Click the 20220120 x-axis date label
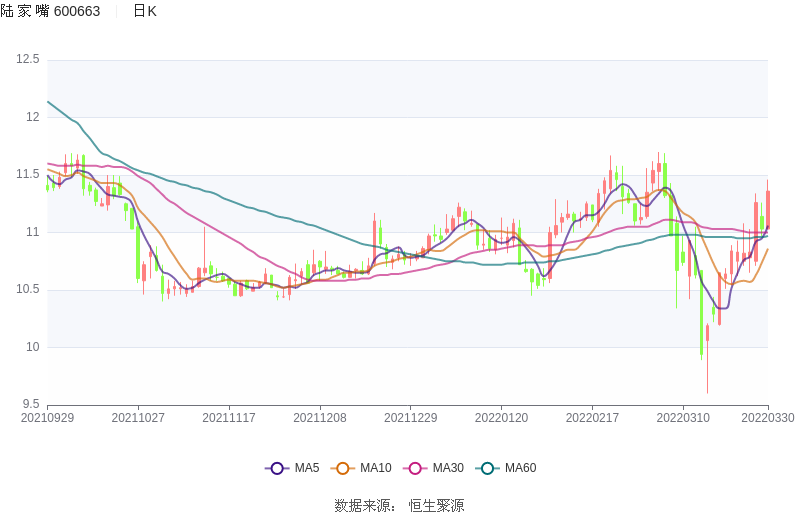This screenshot has height=517, width=800. click(501, 418)
